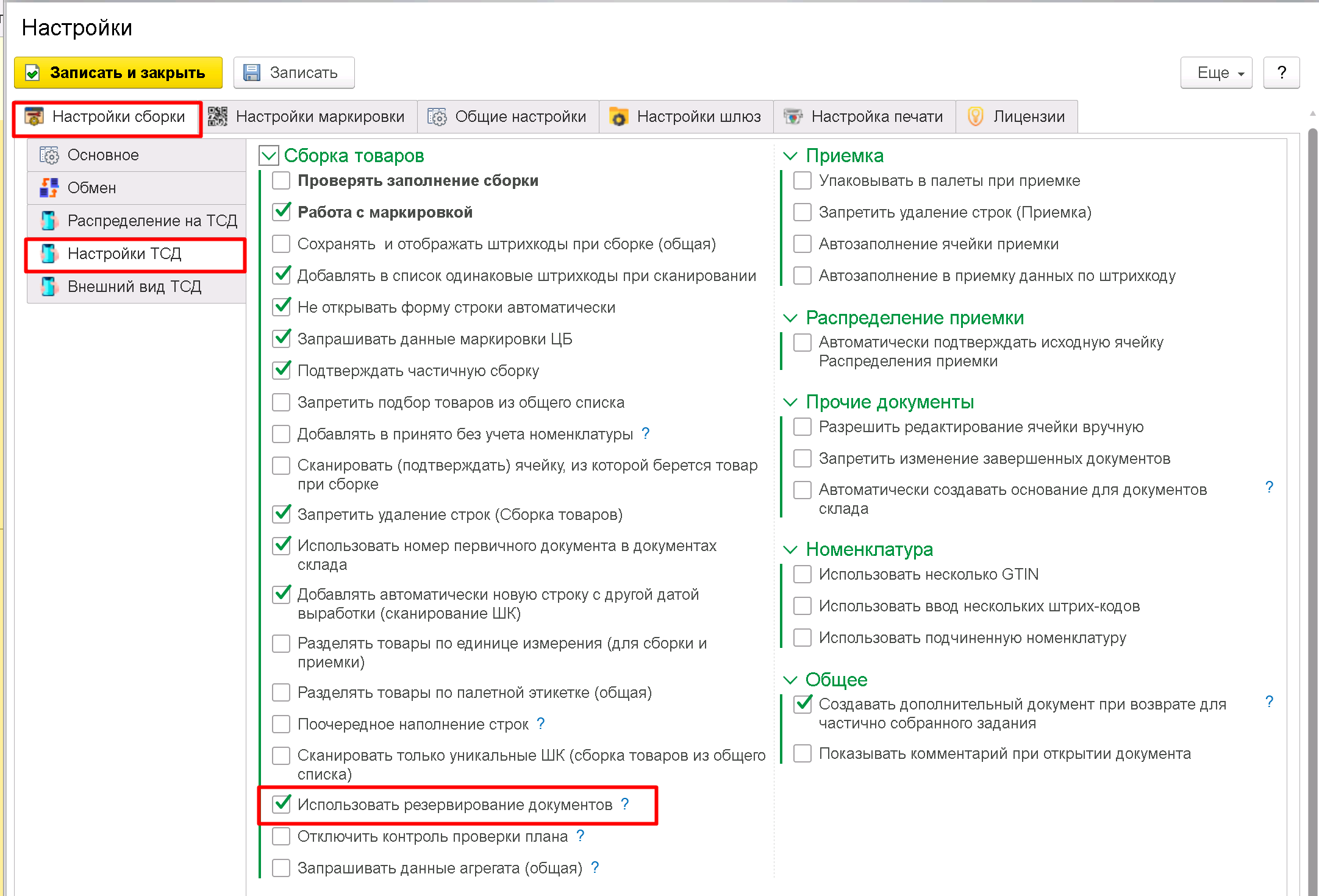Click the Распределение на ТСД device icon
Screen dimensions: 1319x896
tap(49, 221)
